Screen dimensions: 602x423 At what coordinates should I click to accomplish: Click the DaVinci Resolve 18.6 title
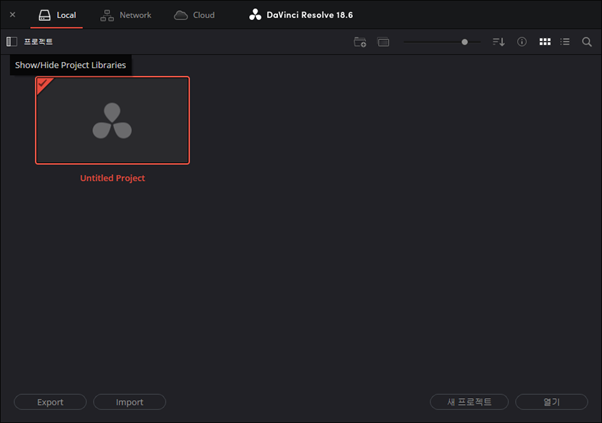[x=309, y=15]
